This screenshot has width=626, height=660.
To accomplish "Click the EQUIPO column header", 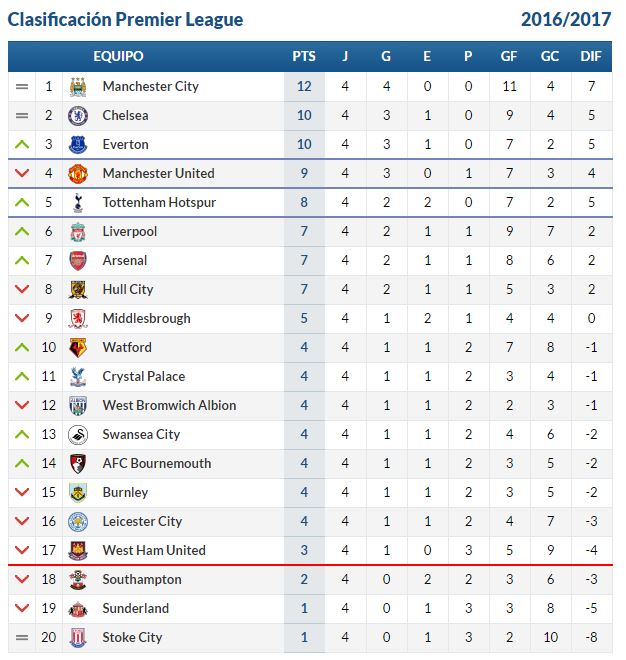I will pyautogui.click(x=118, y=56).
